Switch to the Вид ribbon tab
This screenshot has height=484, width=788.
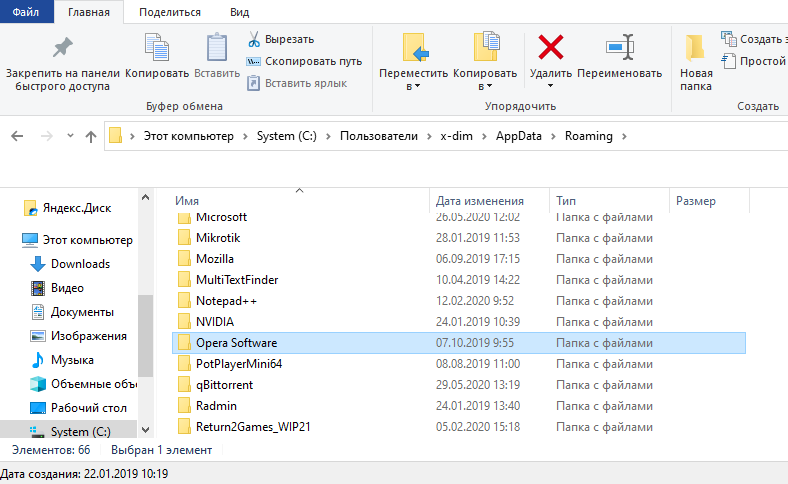tap(240, 12)
